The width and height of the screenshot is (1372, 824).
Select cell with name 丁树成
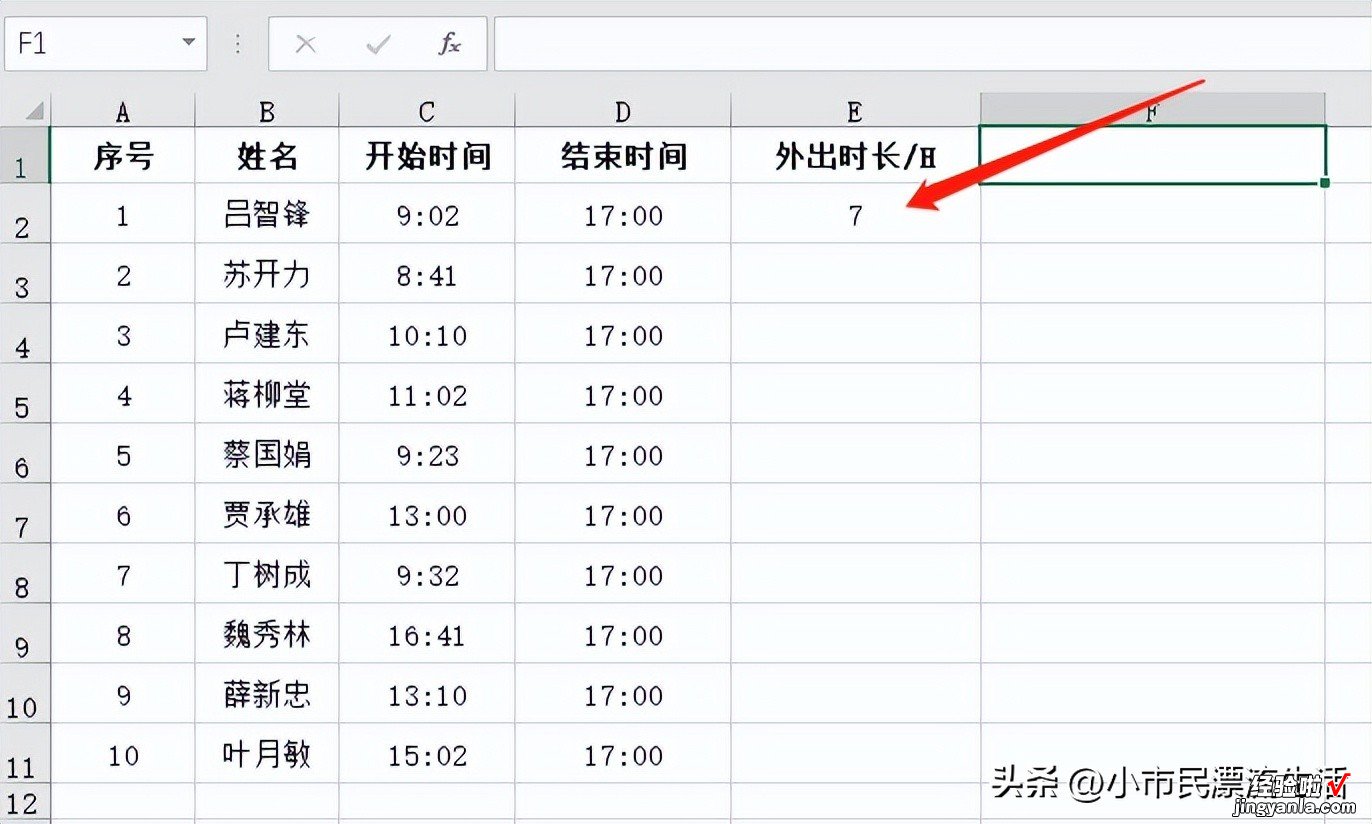click(x=267, y=574)
